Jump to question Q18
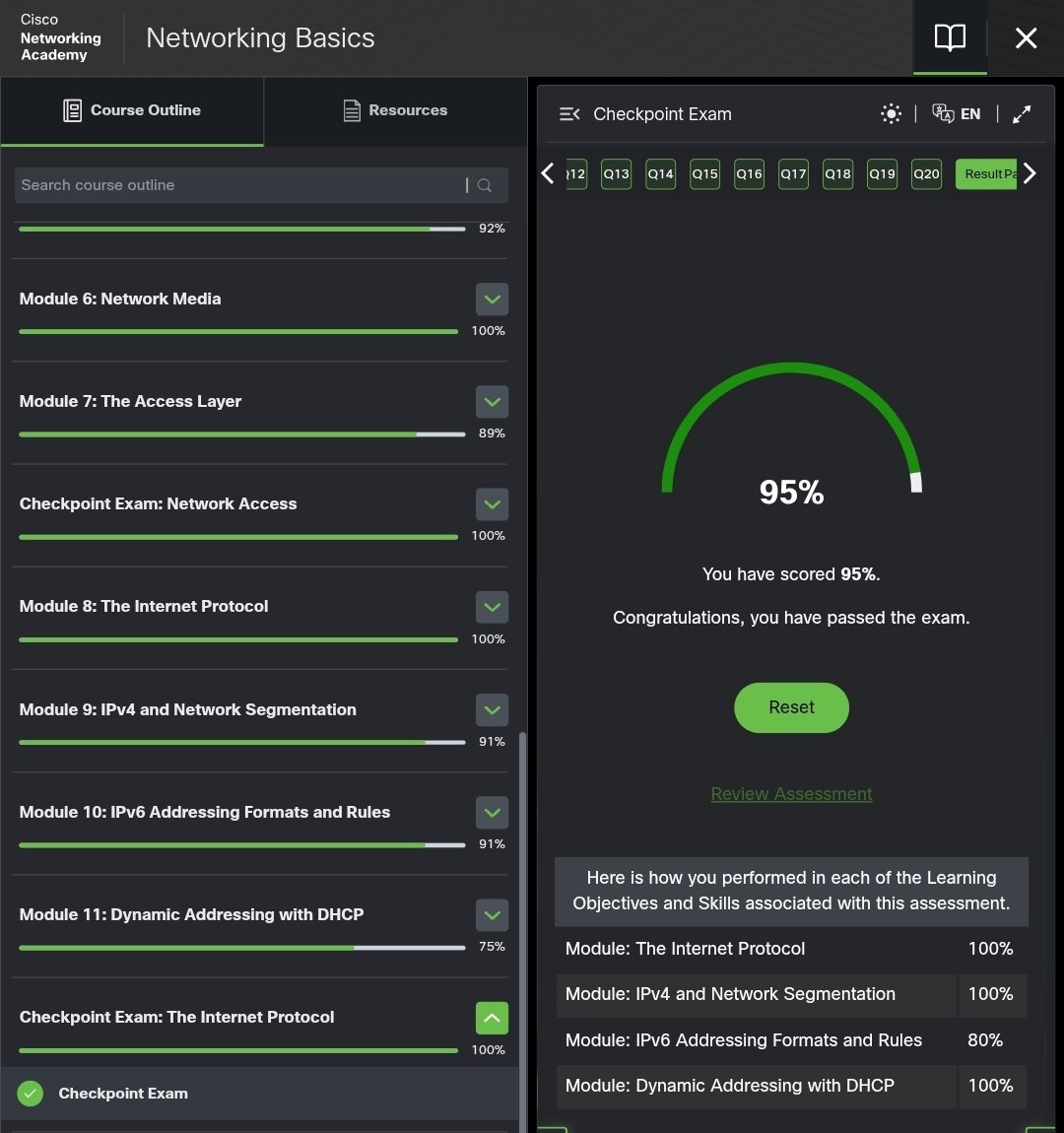Viewport: 1064px width, 1133px height. pyautogui.click(x=838, y=174)
